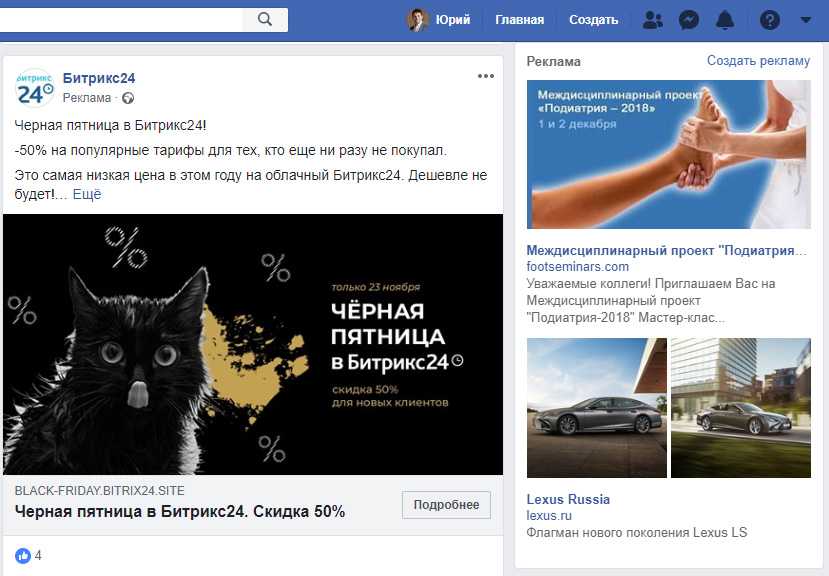Open friend requests icon
The image size is (829, 576).
pos(653,20)
